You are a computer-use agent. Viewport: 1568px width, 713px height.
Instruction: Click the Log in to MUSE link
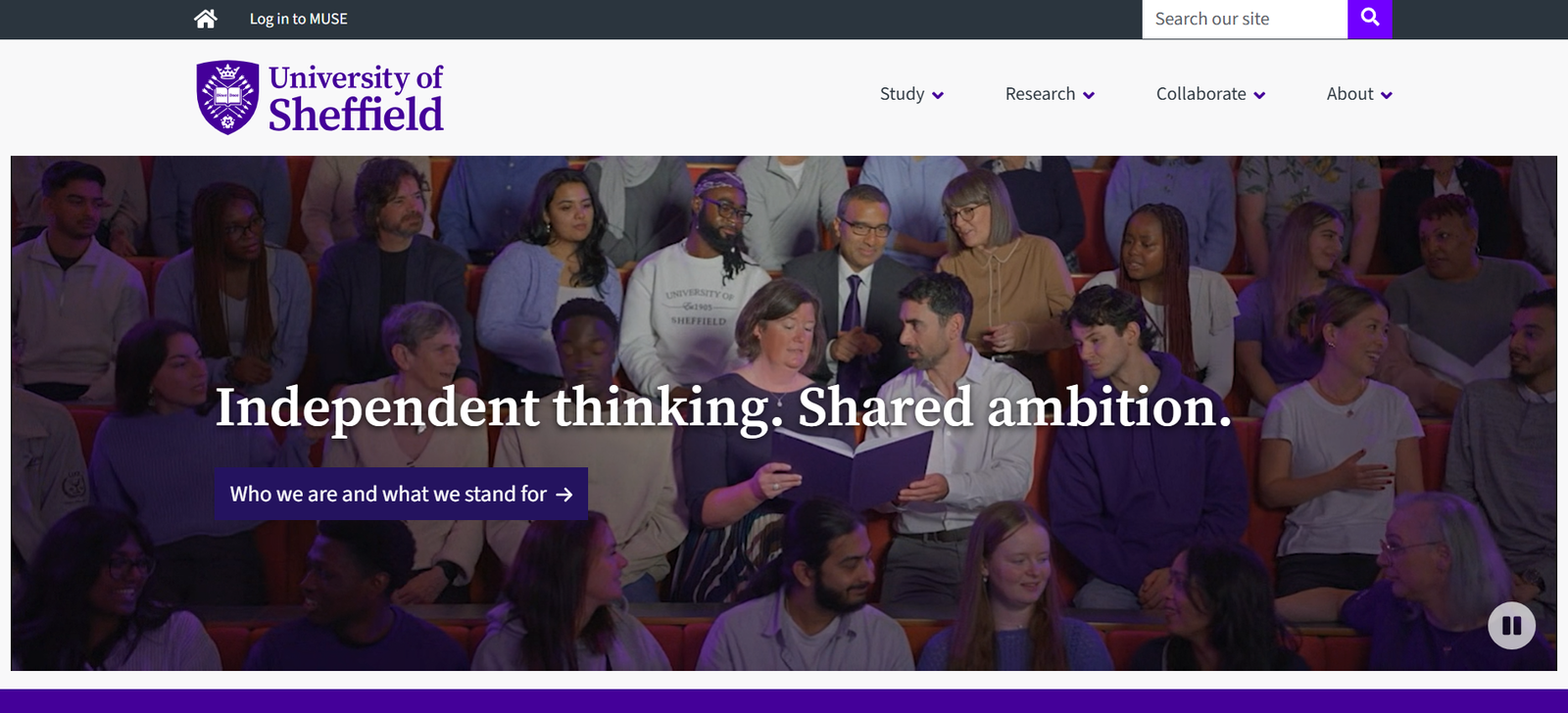(x=298, y=19)
